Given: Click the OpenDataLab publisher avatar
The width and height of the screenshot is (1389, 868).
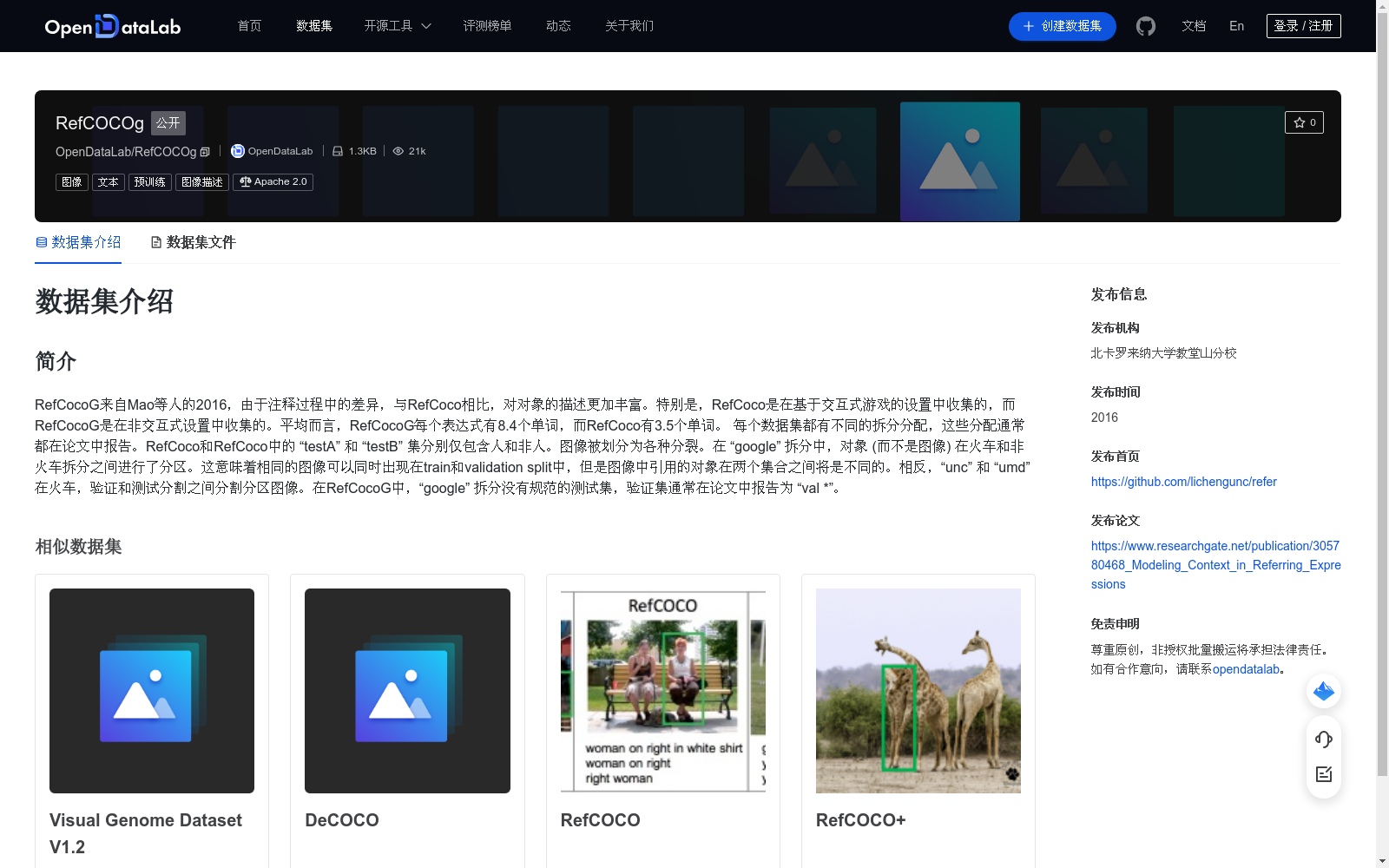Looking at the screenshot, I should [237, 151].
